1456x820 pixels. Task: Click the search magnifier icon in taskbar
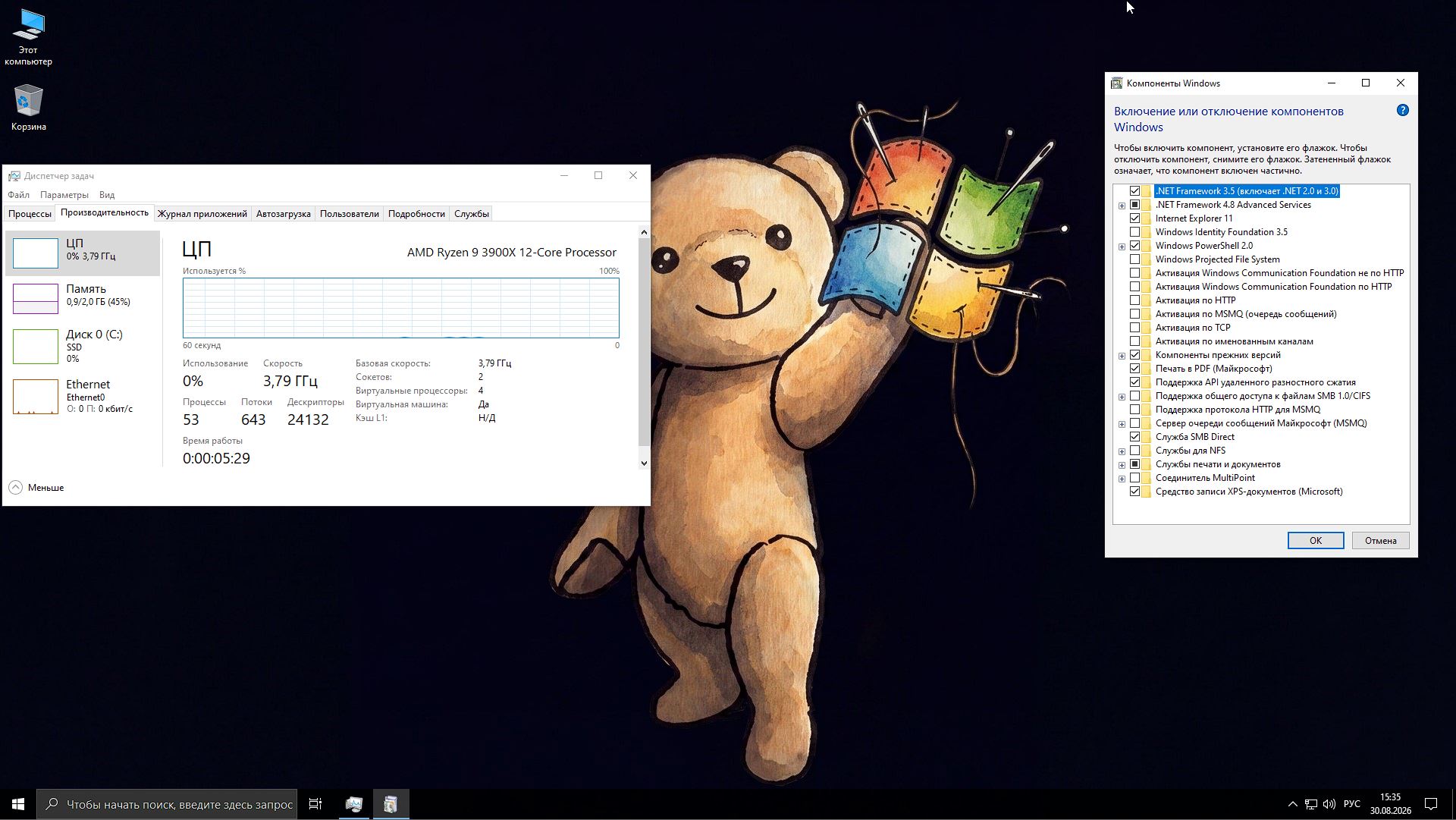[52, 804]
